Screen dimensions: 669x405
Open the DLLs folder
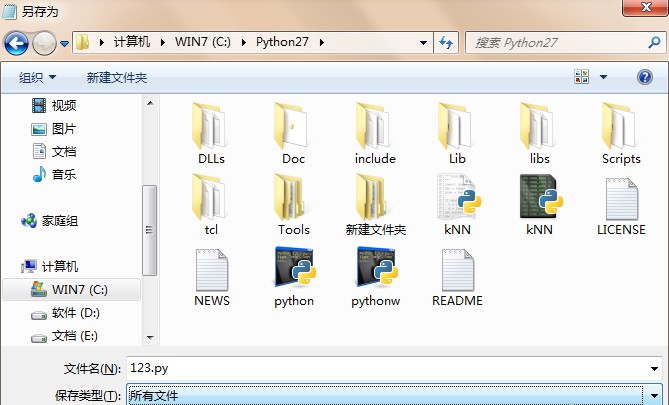pos(211,134)
